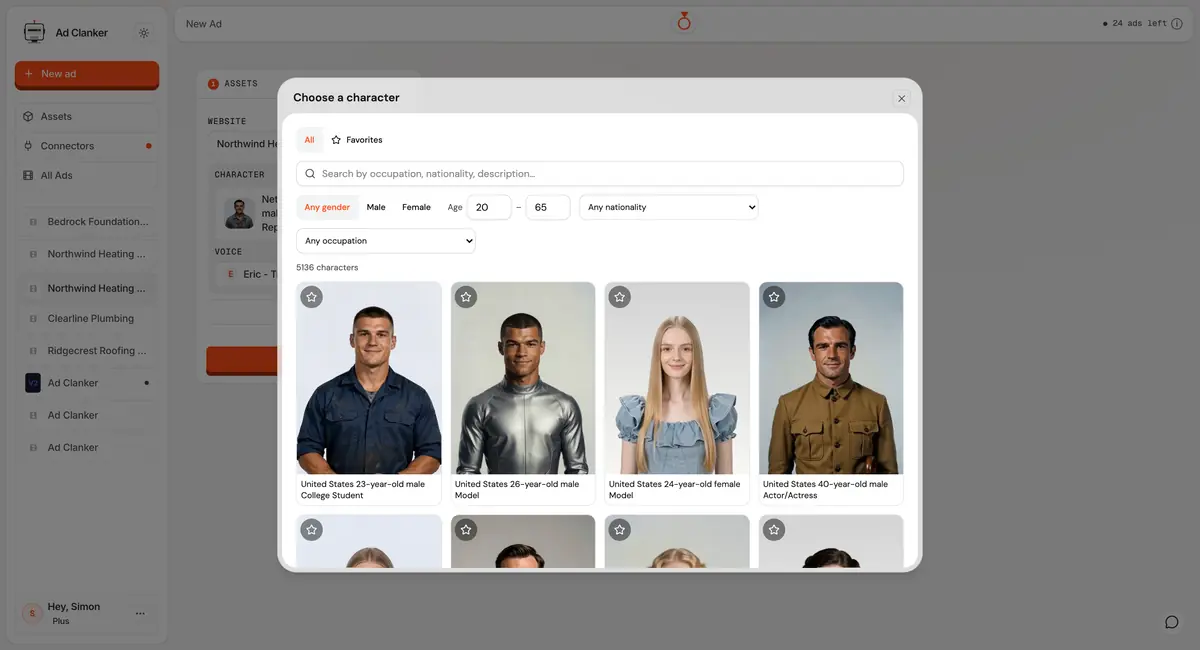Image resolution: width=1200 pixels, height=650 pixels.
Task: Select the Female gender filter
Action: 416,207
